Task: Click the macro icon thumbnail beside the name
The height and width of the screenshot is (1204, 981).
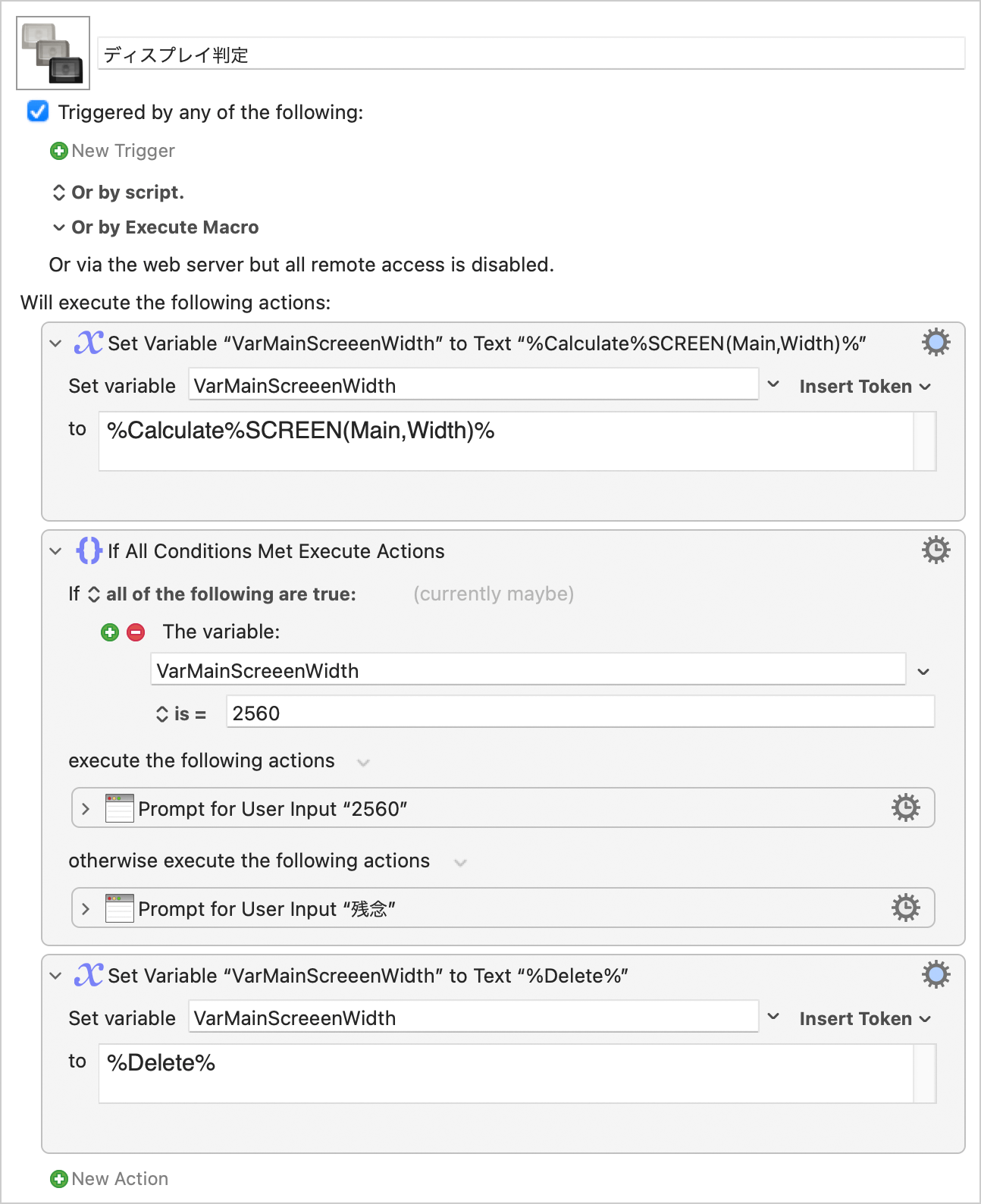Action: coord(53,53)
